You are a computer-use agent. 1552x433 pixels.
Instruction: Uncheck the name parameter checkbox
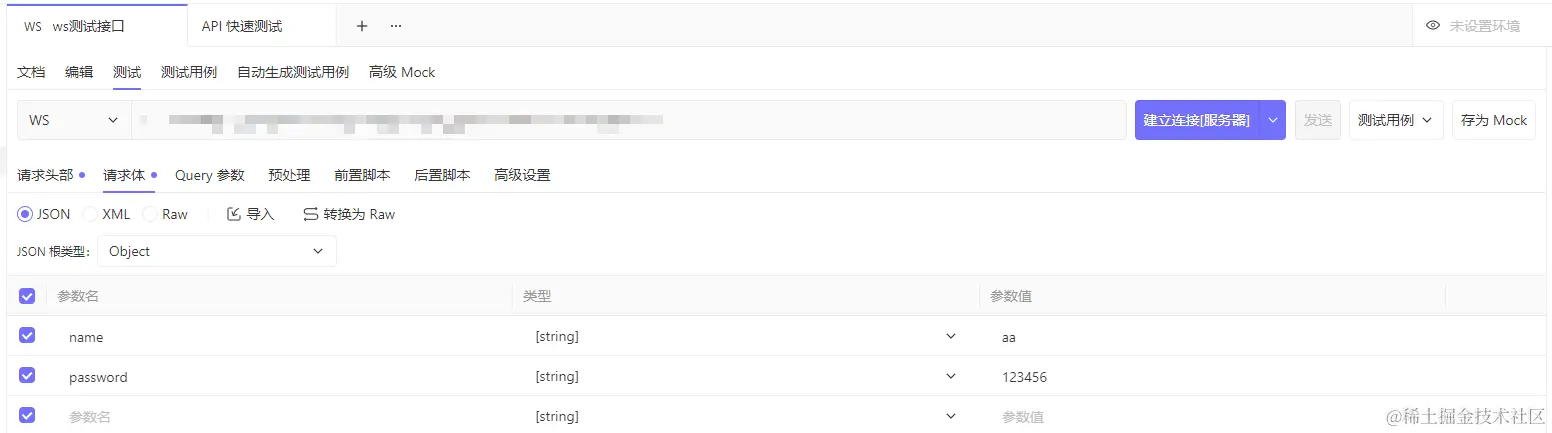tap(27, 336)
